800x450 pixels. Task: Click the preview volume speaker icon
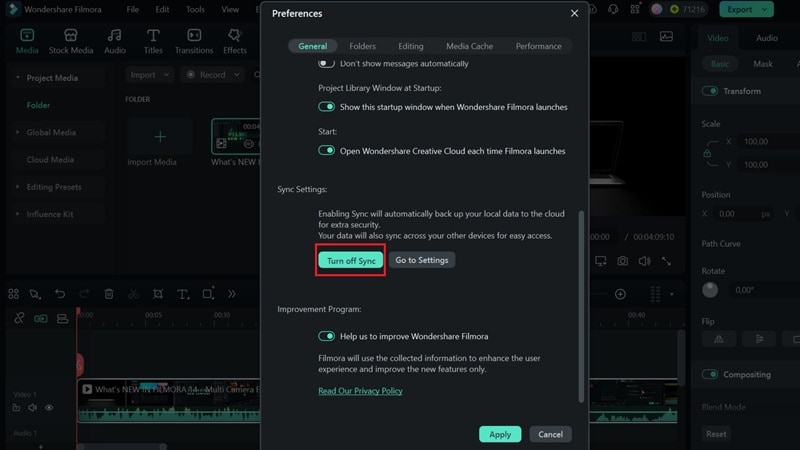(x=644, y=261)
